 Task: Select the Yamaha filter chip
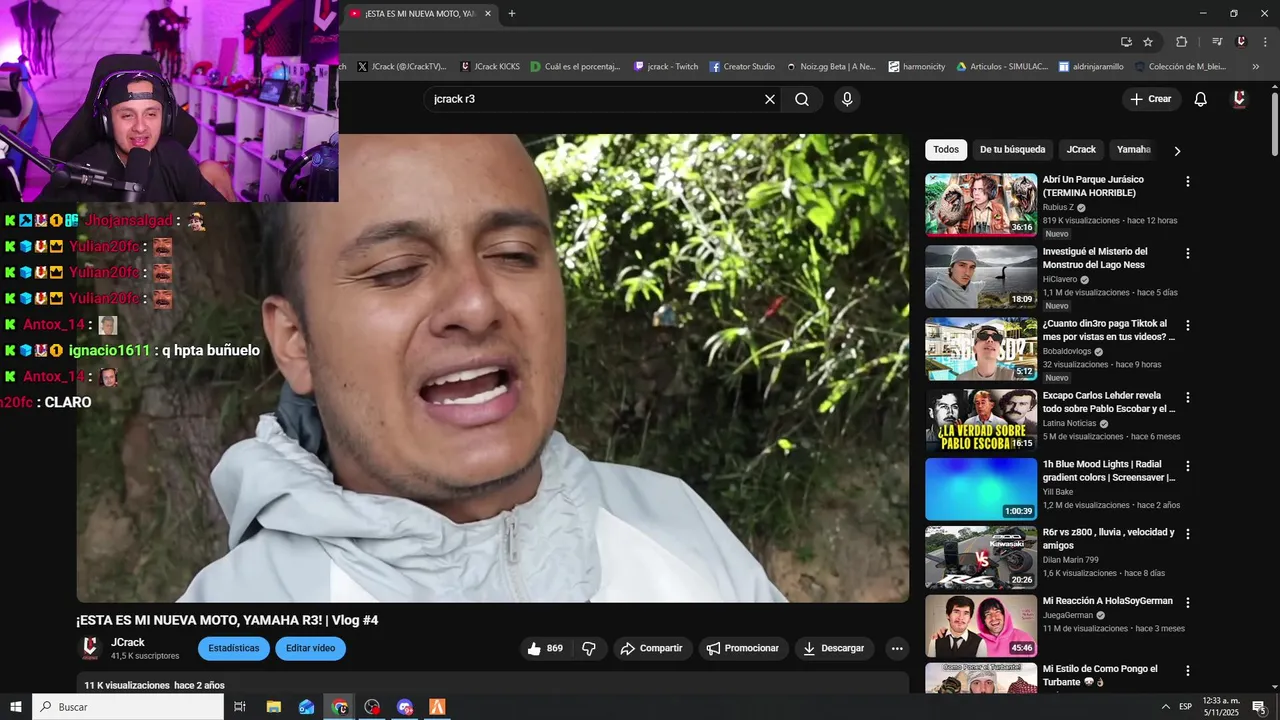pos(1134,150)
